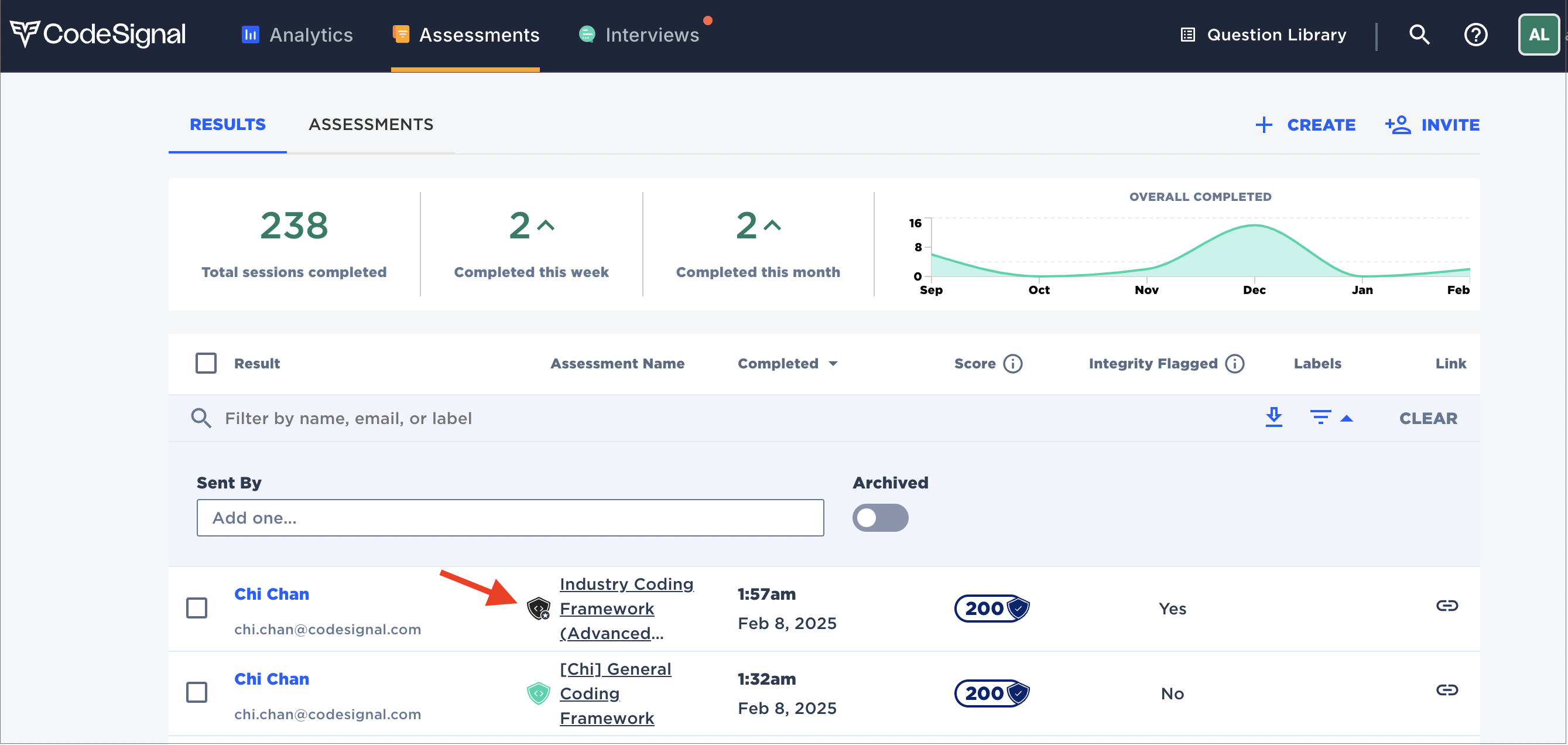Image resolution: width=1568 pixels, height=745 pixels.
Task: Open the Question Library
Action: coord(1263,35)
